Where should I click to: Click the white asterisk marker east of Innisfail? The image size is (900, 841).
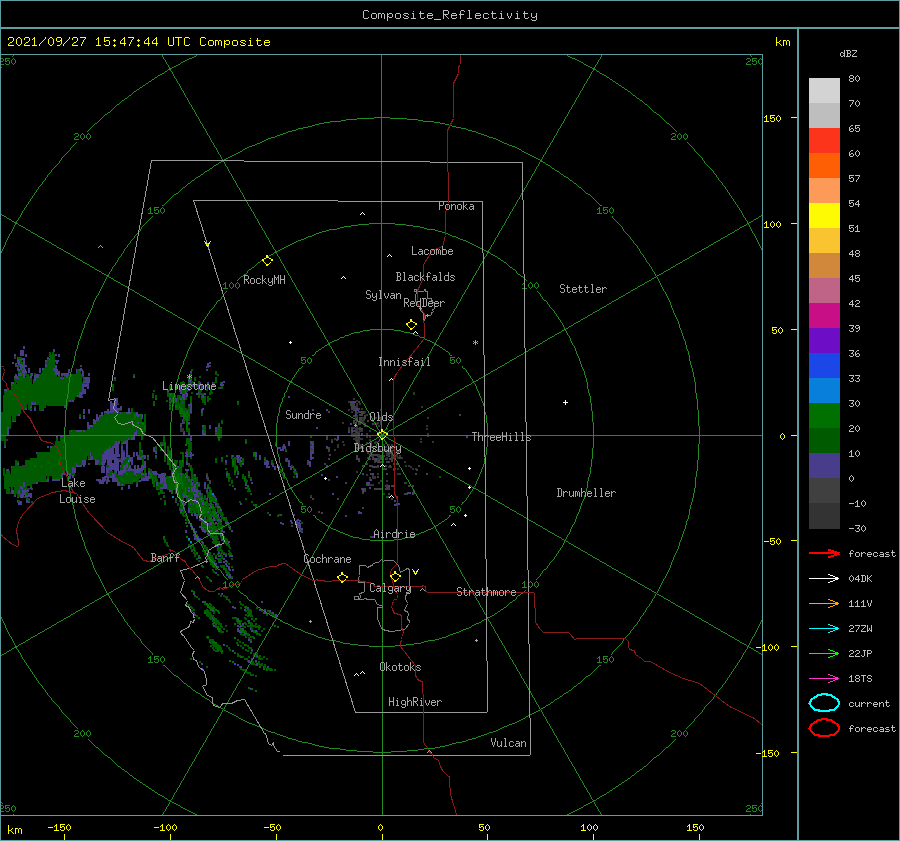click(x=475, y=343)
